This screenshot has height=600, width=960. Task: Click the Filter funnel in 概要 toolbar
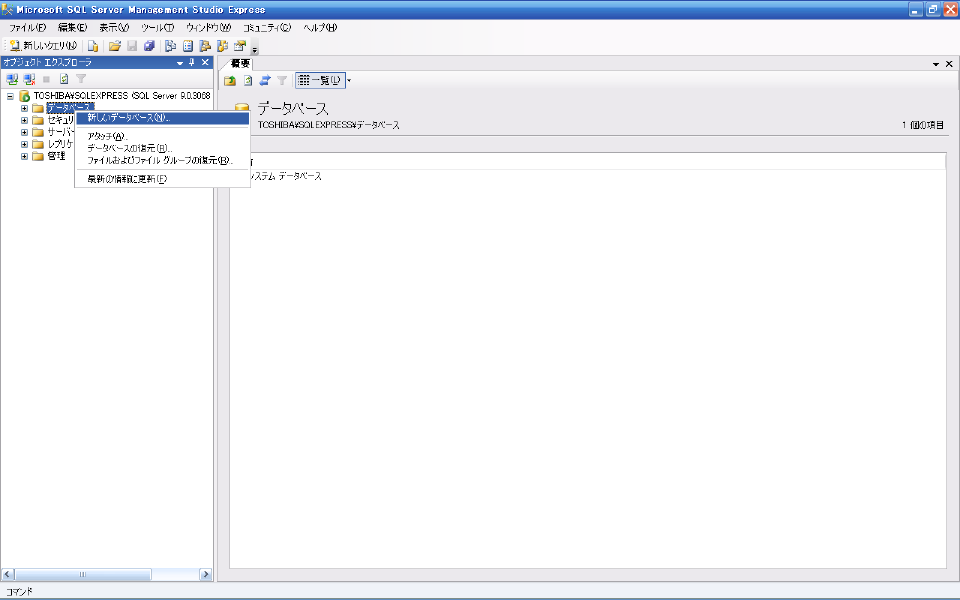(282, 80)
